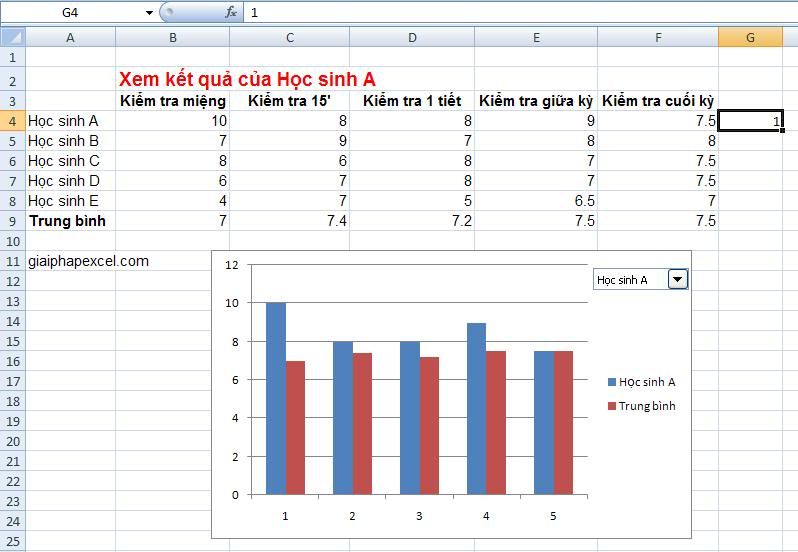Open the Name Box dropdown arrow
Viewport: 798px width, 552px height.
149,13
